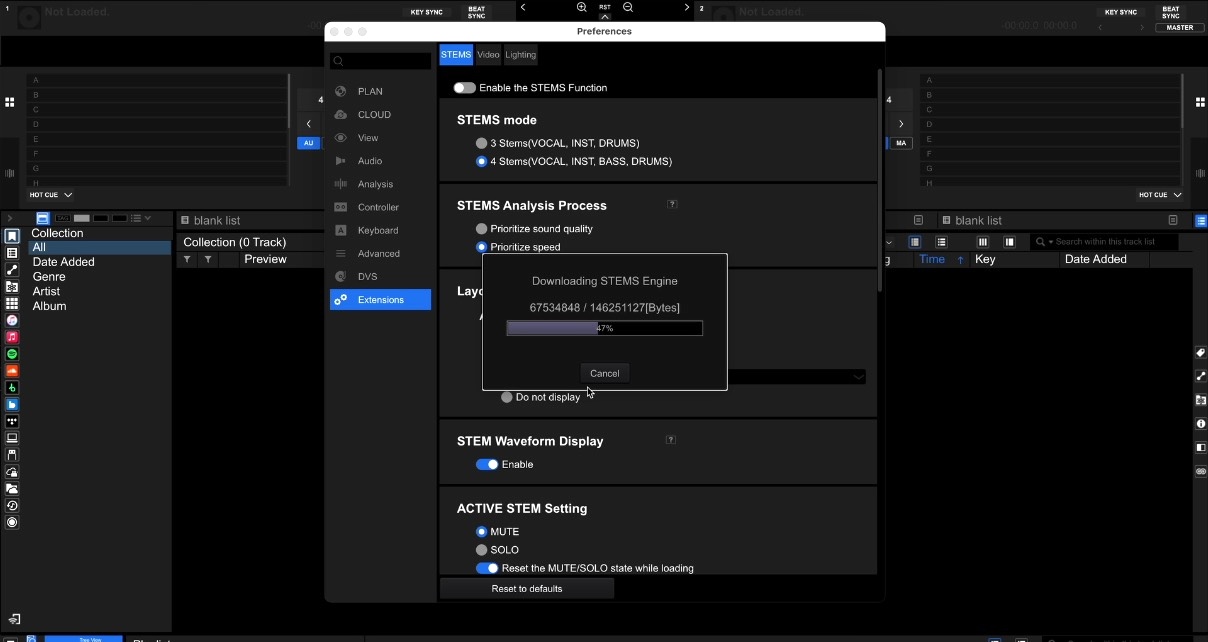
Task: Open Spotify in the source browser
Action: pyautogui.click(x=12, y=355)
